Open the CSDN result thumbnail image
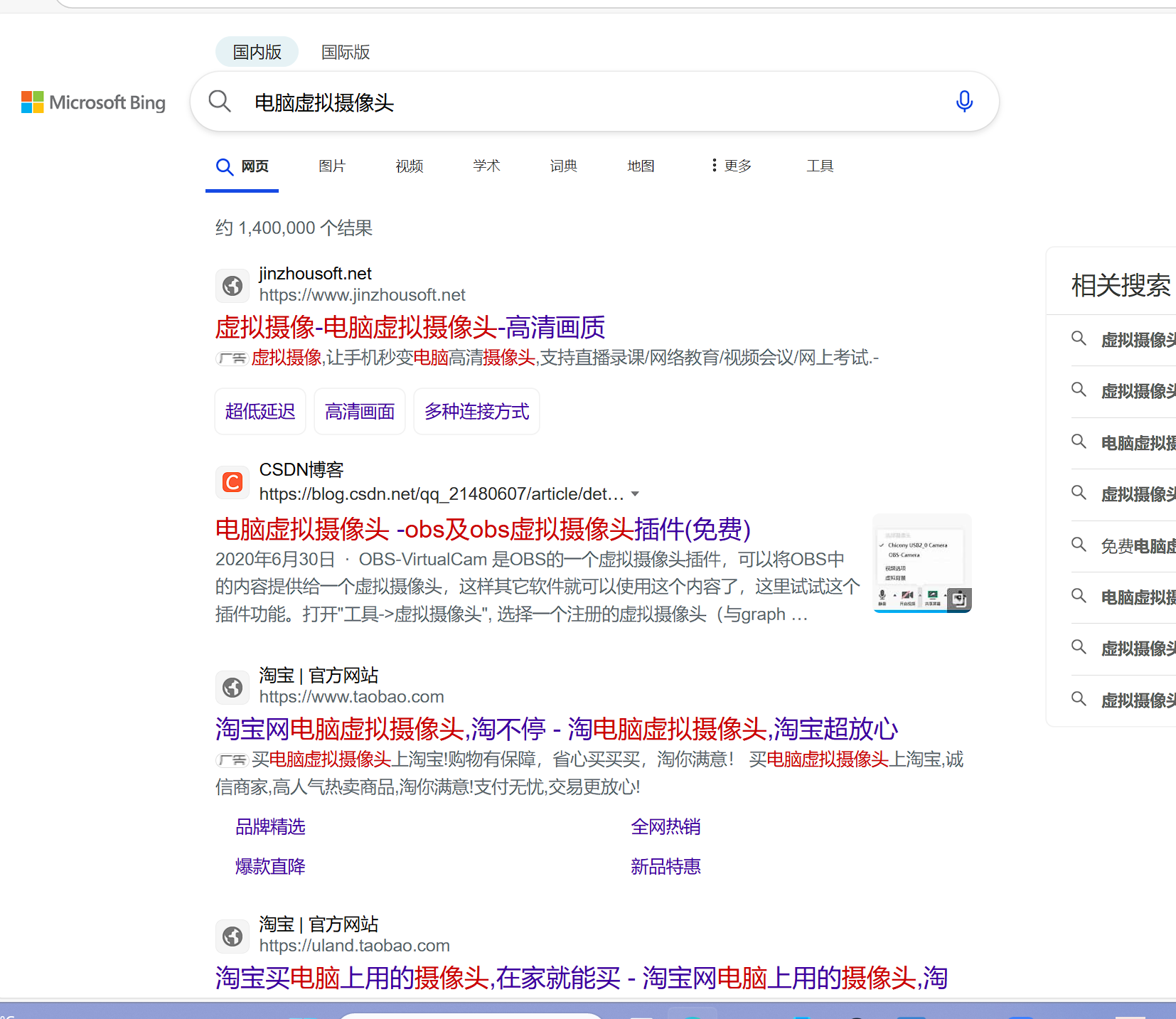1176x1019 pixels. [x=922, y=562]
